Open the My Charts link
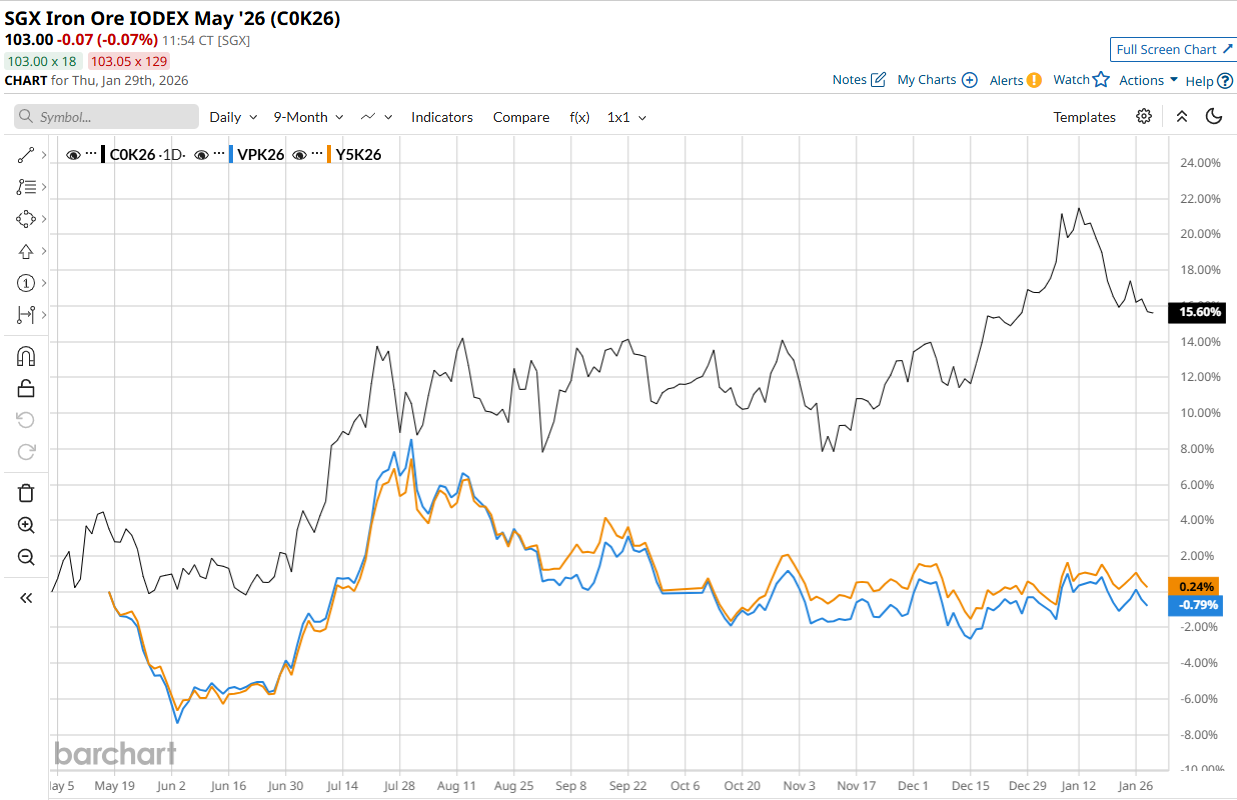The image size is (1237, 800). click(x=936, y=80)
